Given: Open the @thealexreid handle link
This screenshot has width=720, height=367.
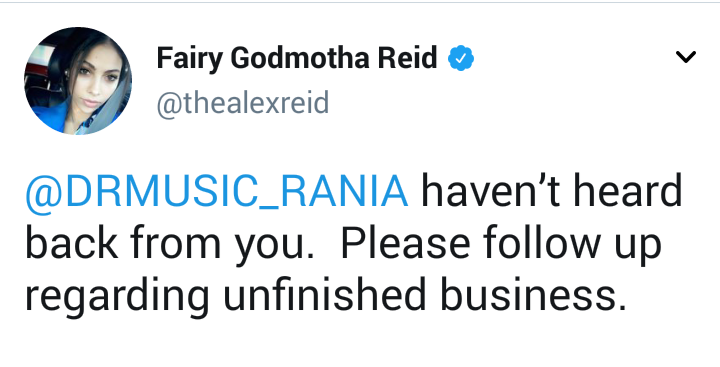Looking at the screenshot, I should 243,103.
